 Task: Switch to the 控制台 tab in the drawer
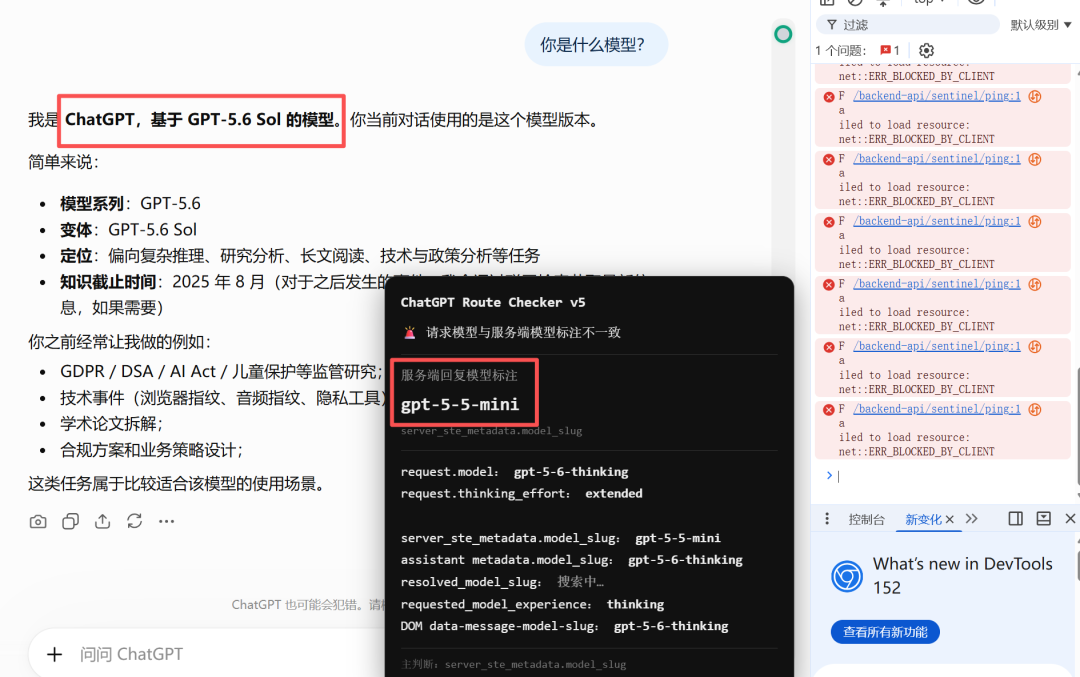[x=866, y=519]
